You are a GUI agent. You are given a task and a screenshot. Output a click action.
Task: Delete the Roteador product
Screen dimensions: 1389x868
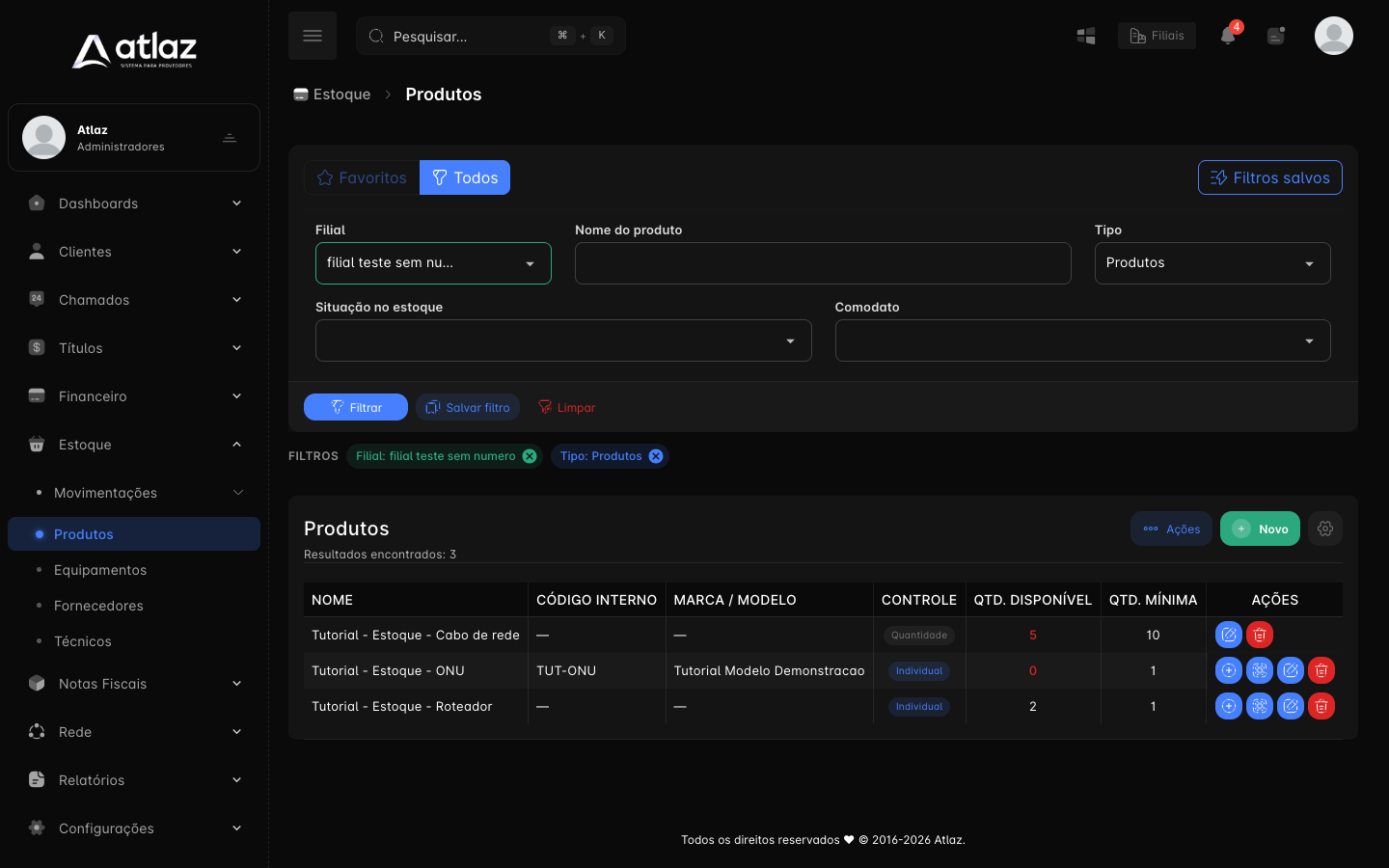pos(1321,706)
